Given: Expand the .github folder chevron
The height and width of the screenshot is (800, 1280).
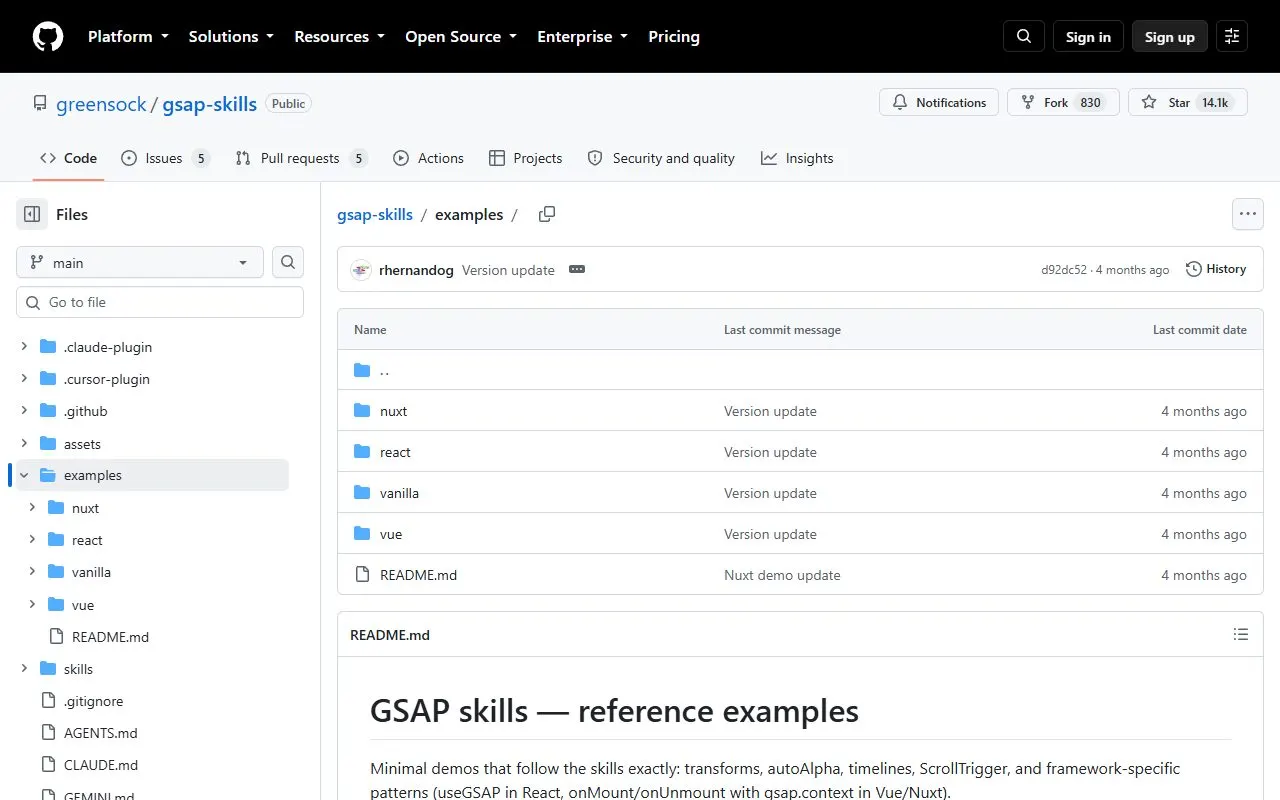Looking at the screenshot, I should (x=24, y=411).
